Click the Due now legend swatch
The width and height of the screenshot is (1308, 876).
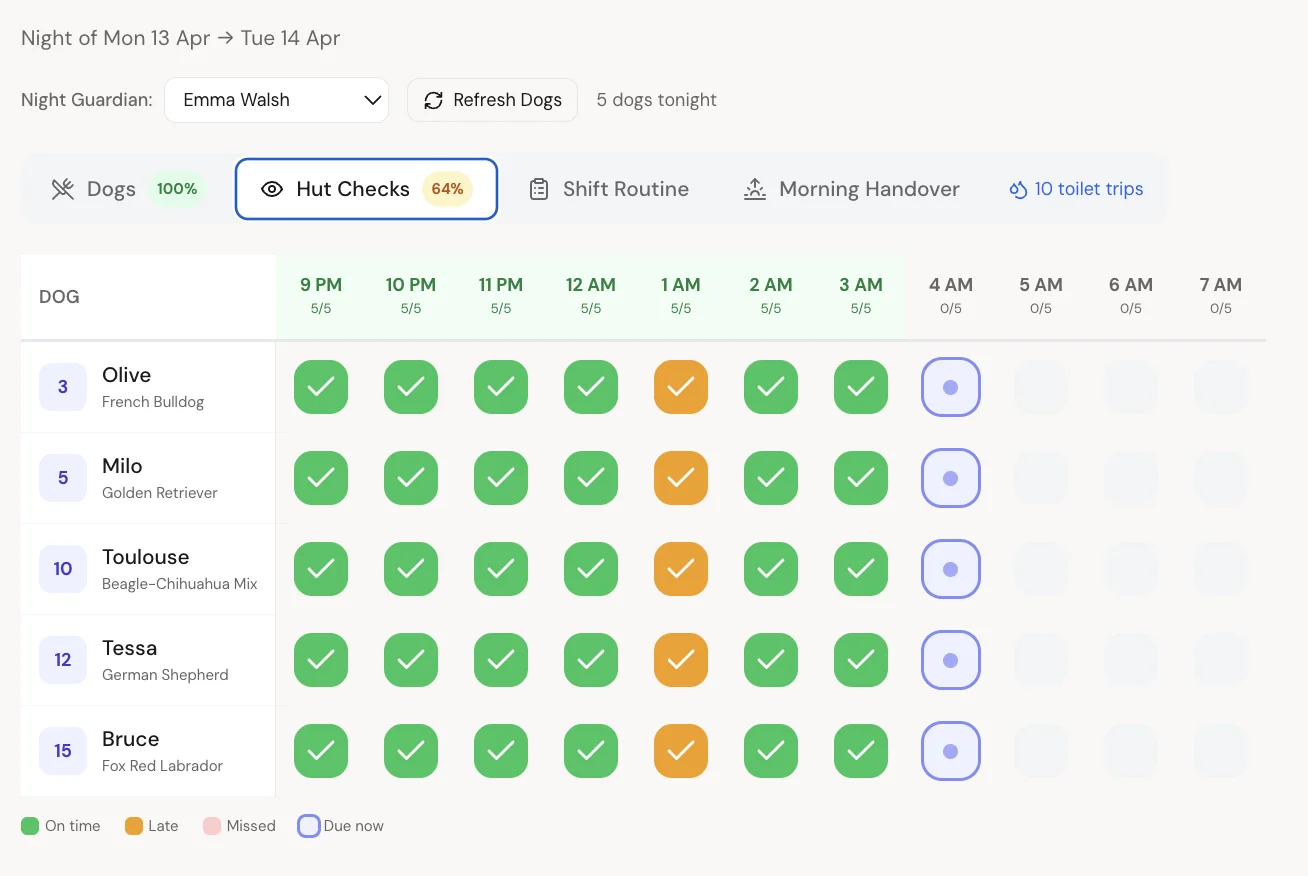click(x=309, y=826)
